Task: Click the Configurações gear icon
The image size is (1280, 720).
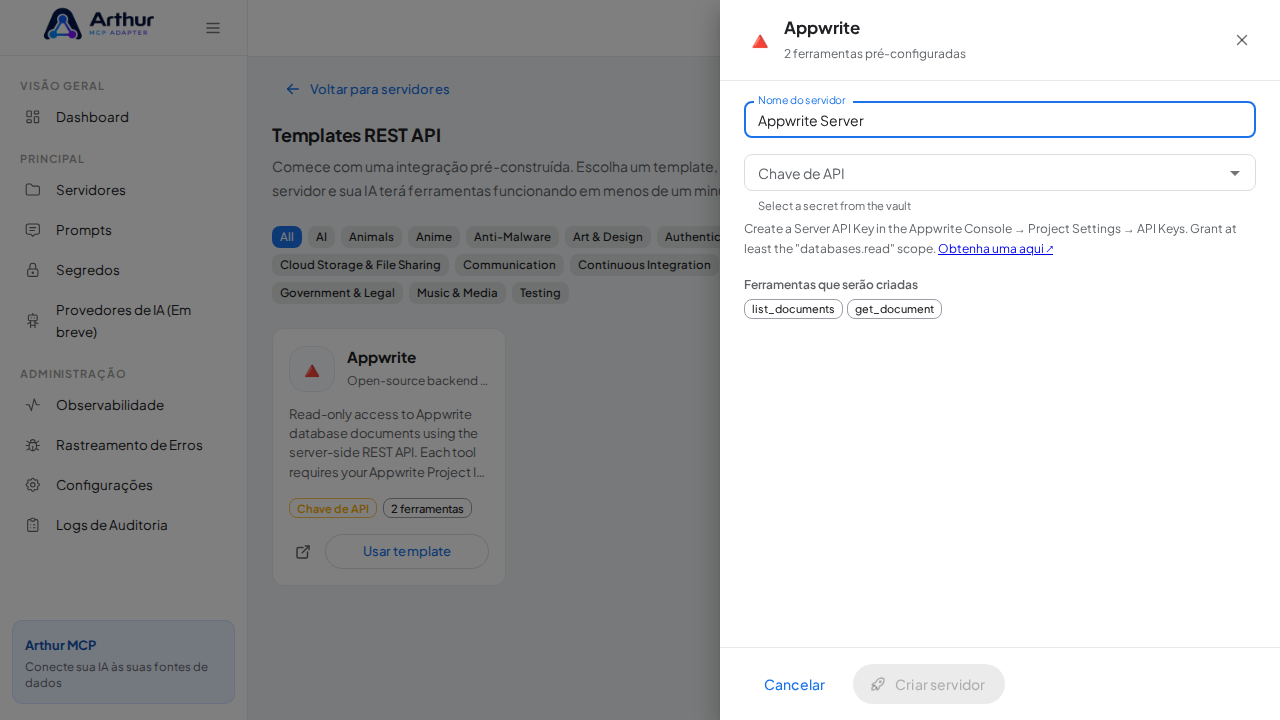Action: (x=33, y=485)
